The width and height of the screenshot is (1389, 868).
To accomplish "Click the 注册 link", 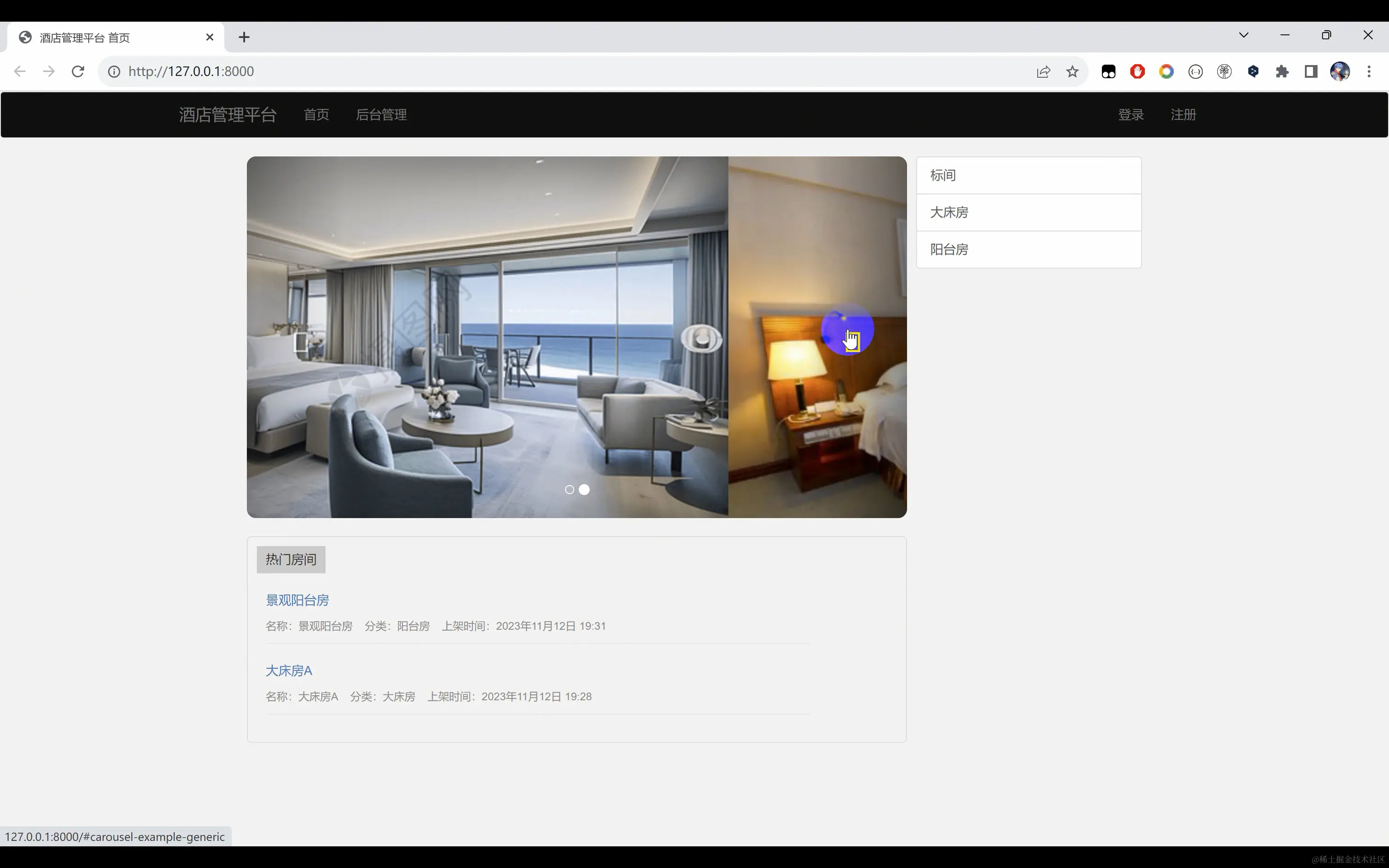I will point(1183,115).
